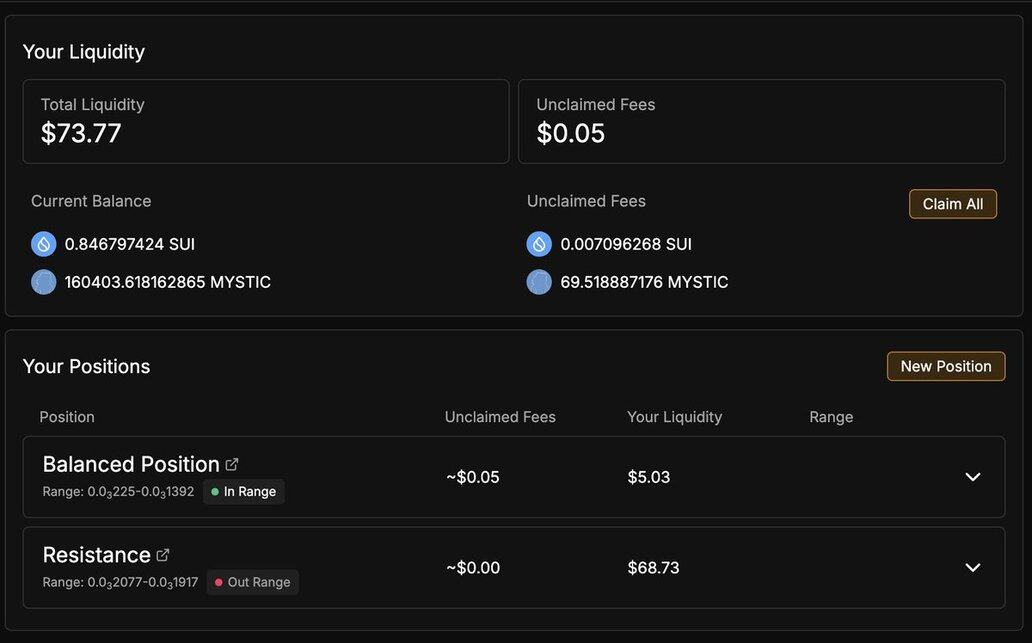The height and width of the screenshot is (643, 1032).
Task: Expand the Balanced Position row chevron
Action: 972,477
